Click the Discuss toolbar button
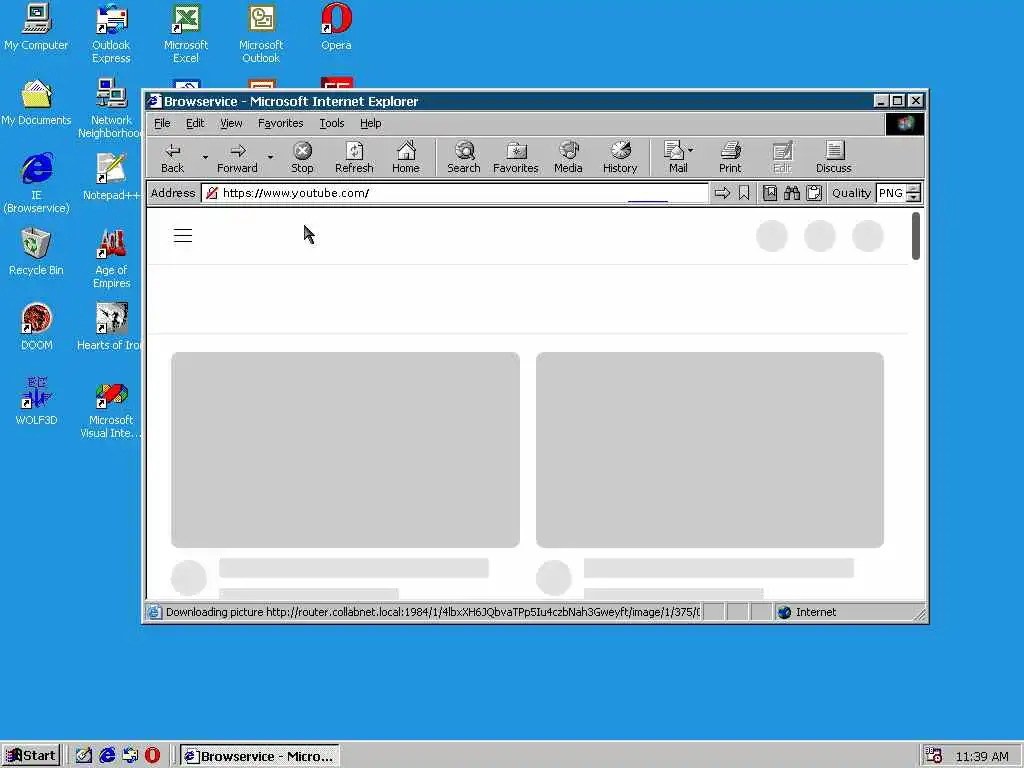Image resolution: width=1024 pixels, height=768 pixels. pos(834,157)
